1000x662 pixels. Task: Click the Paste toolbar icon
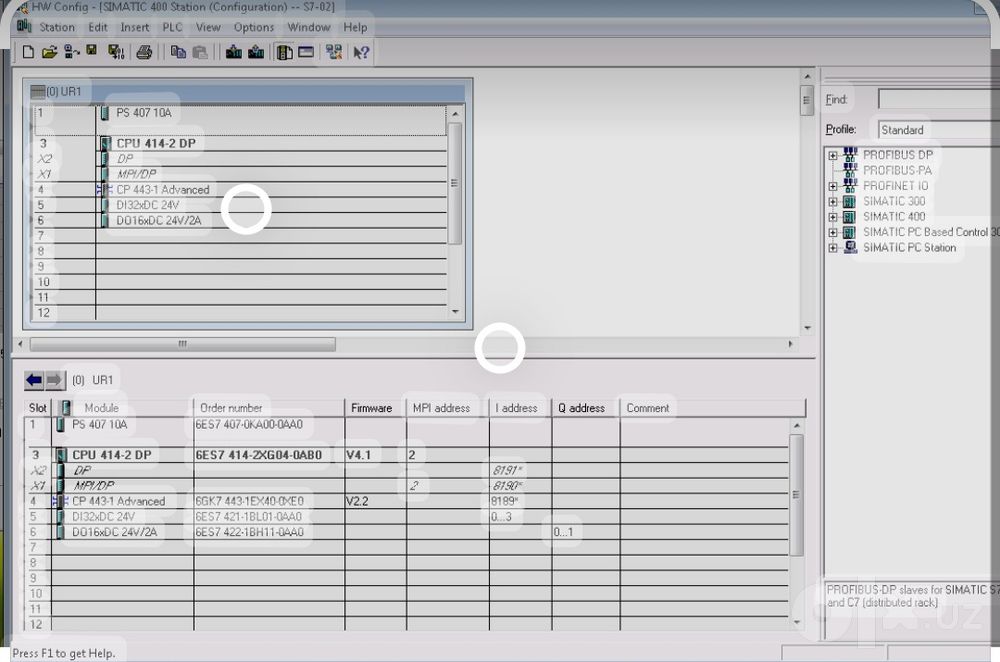pos(200,52)
